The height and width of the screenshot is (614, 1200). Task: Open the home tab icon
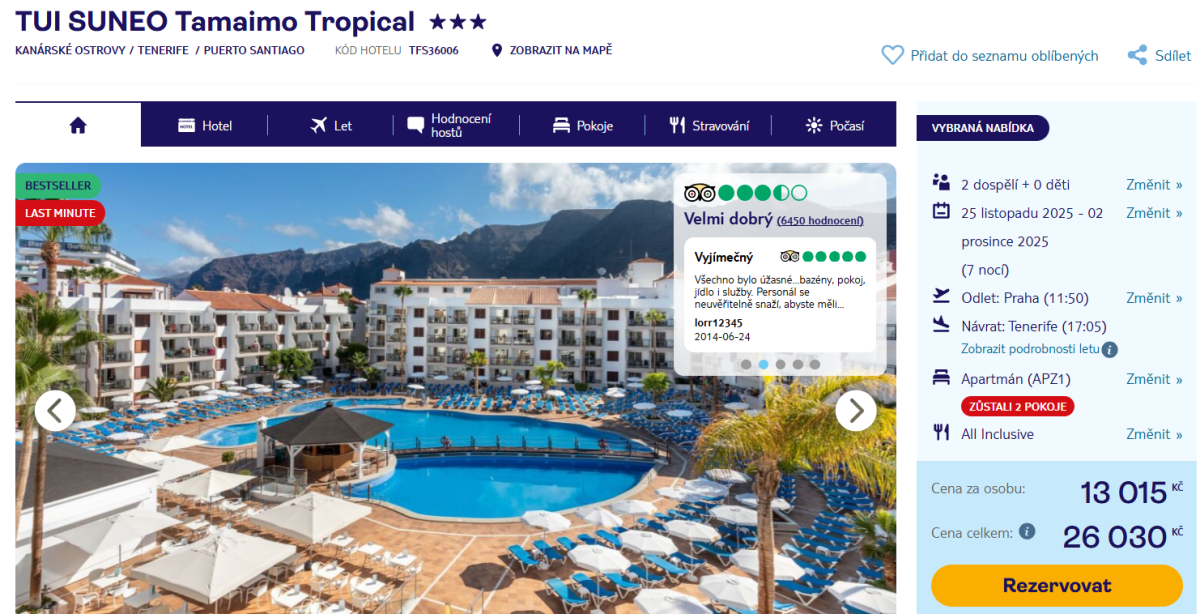(x=78, y=125)
